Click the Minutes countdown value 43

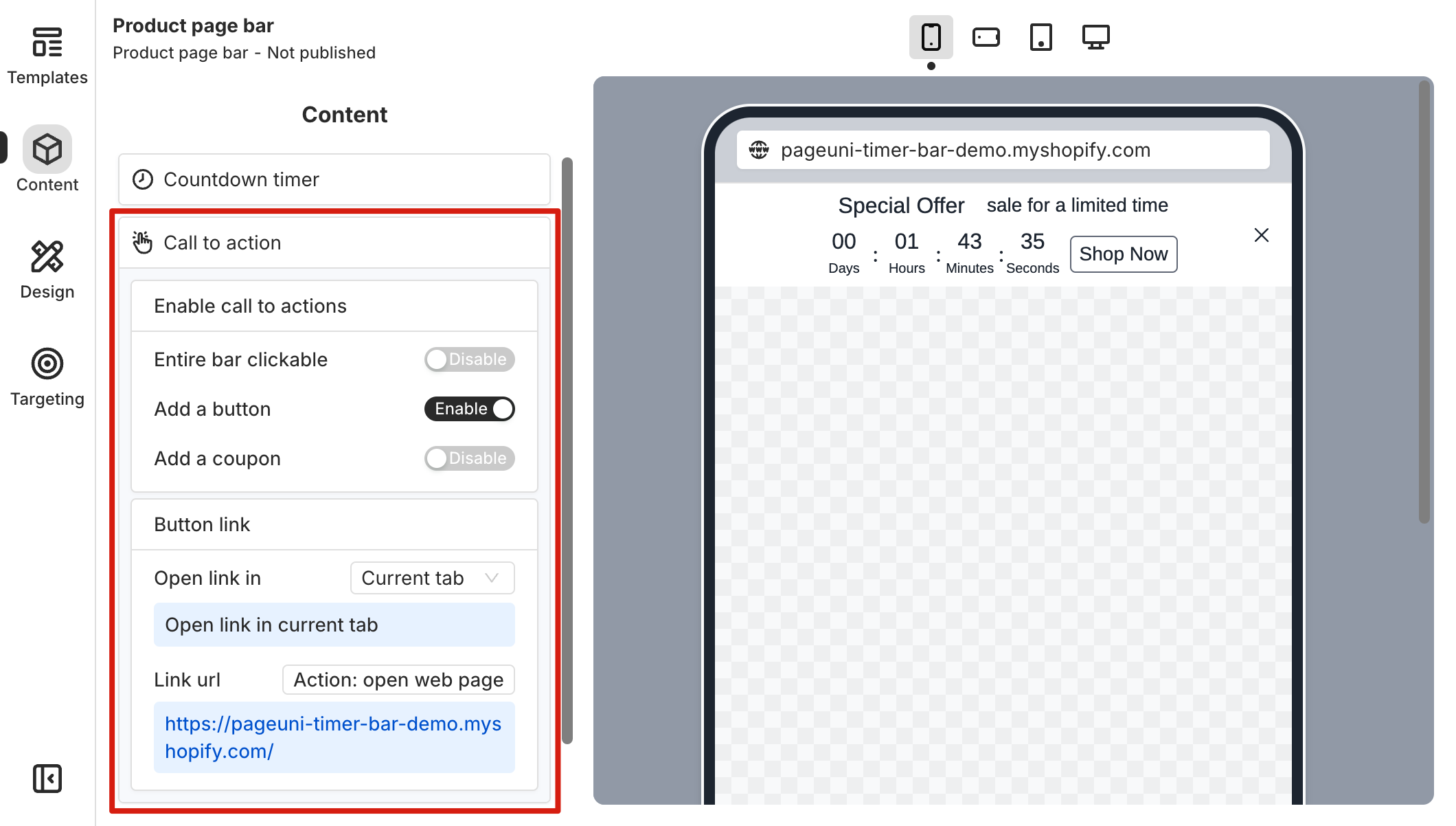[970, 241]
